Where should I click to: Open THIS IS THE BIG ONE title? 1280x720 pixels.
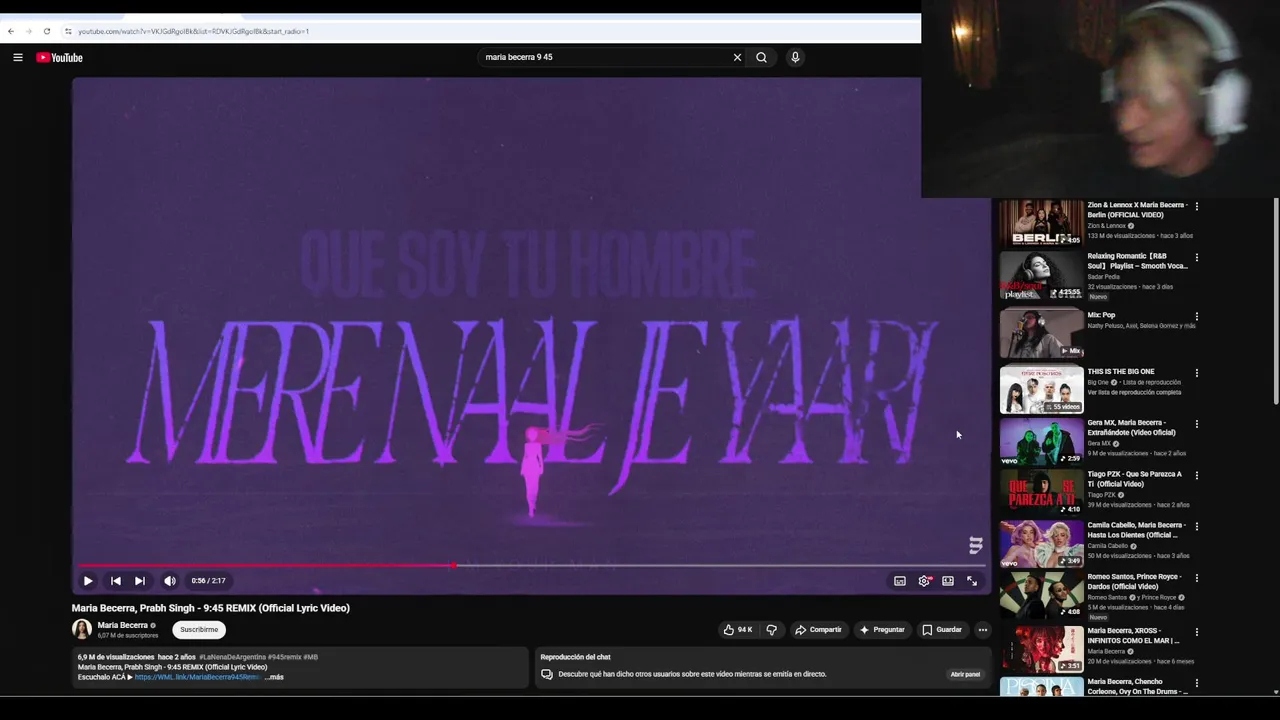1121,371
